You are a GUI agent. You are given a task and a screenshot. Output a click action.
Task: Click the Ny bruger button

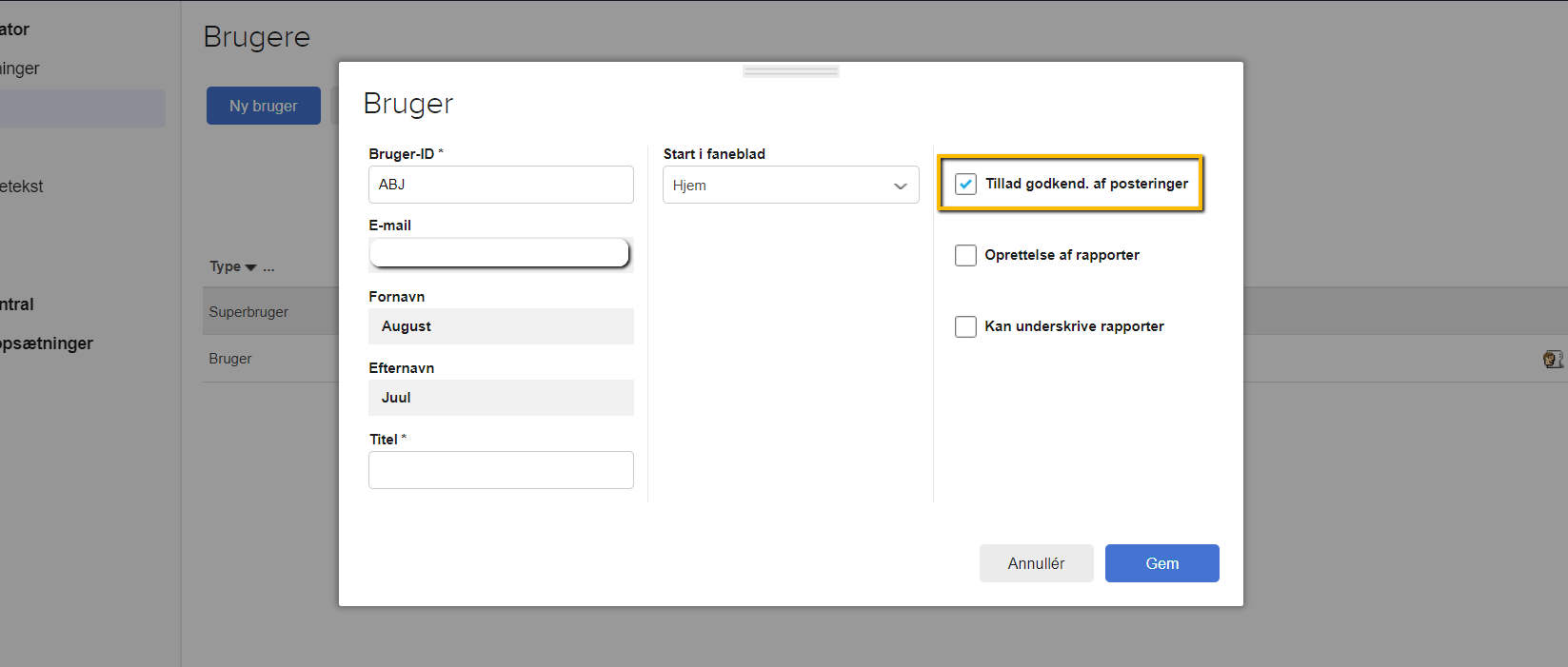point(263,106)
